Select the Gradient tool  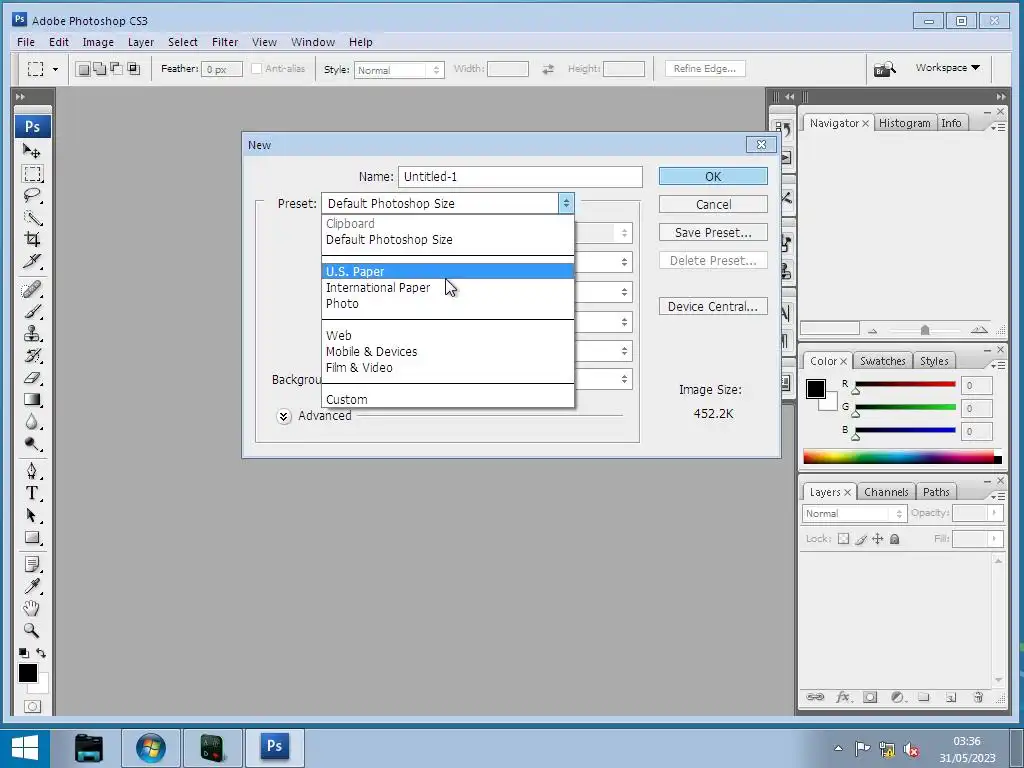pyautogui.click(x=31, y=400)
